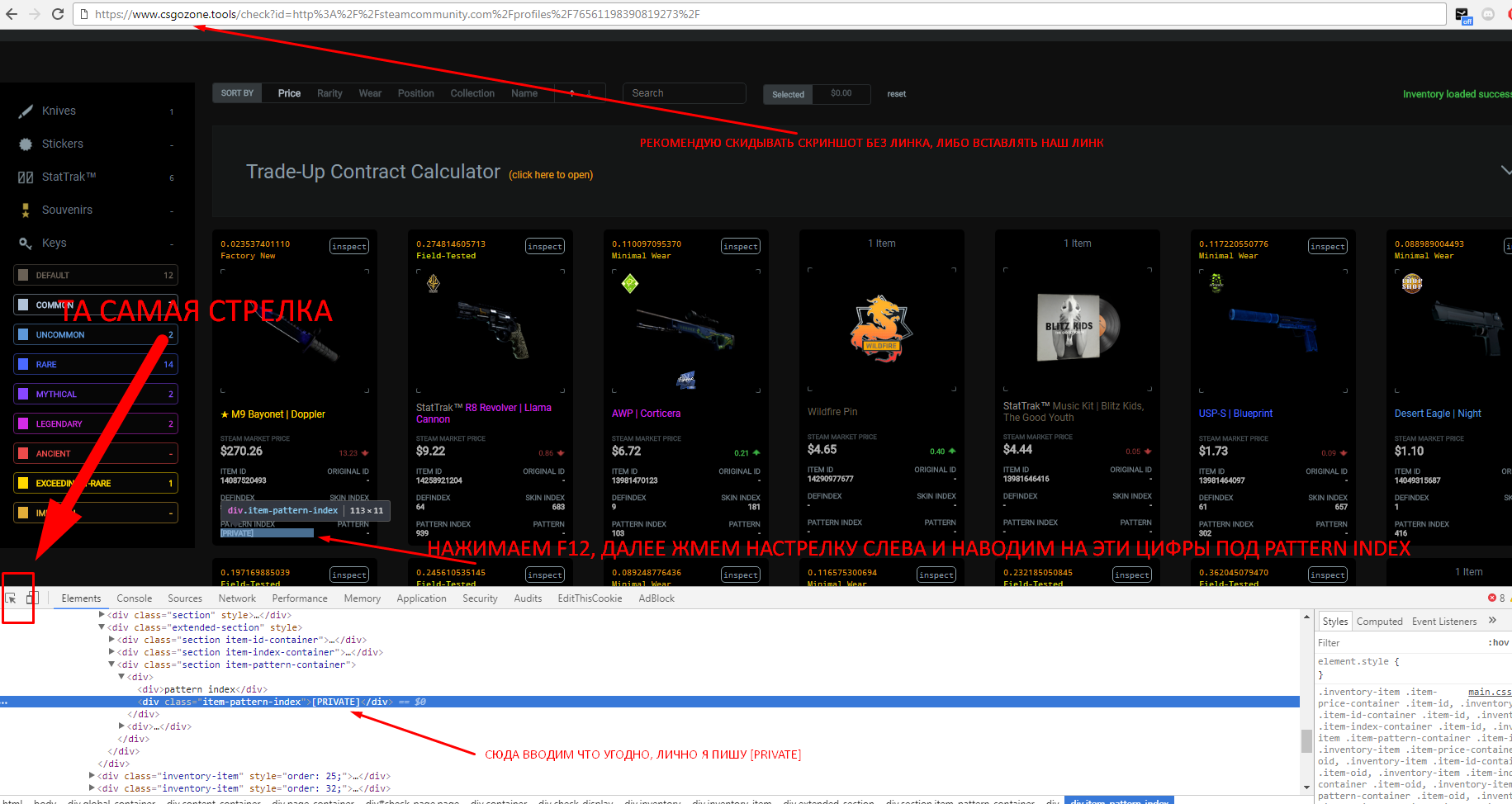The height and width of the screenshot is (804, 1512).
Task: Collapse the item-pattern-container node
Action: coord(111,664)
